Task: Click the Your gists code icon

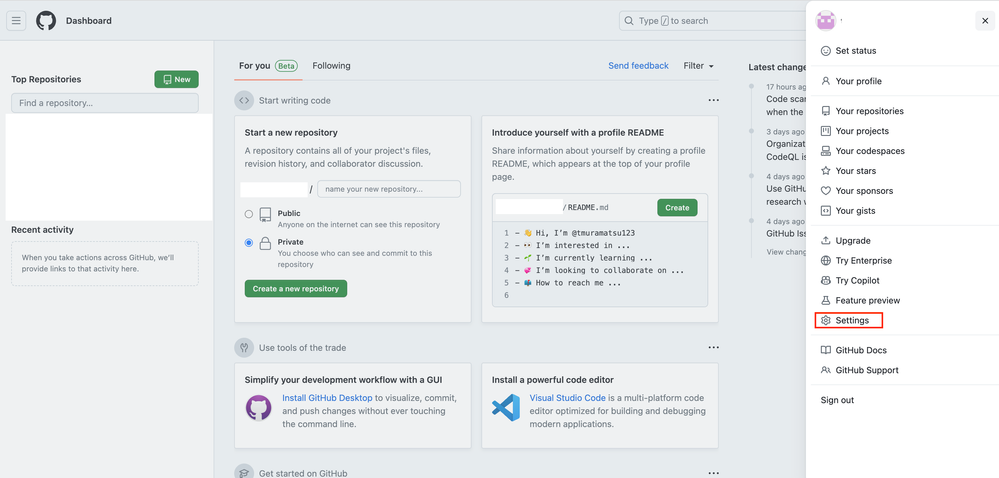Action: (826, 211)
